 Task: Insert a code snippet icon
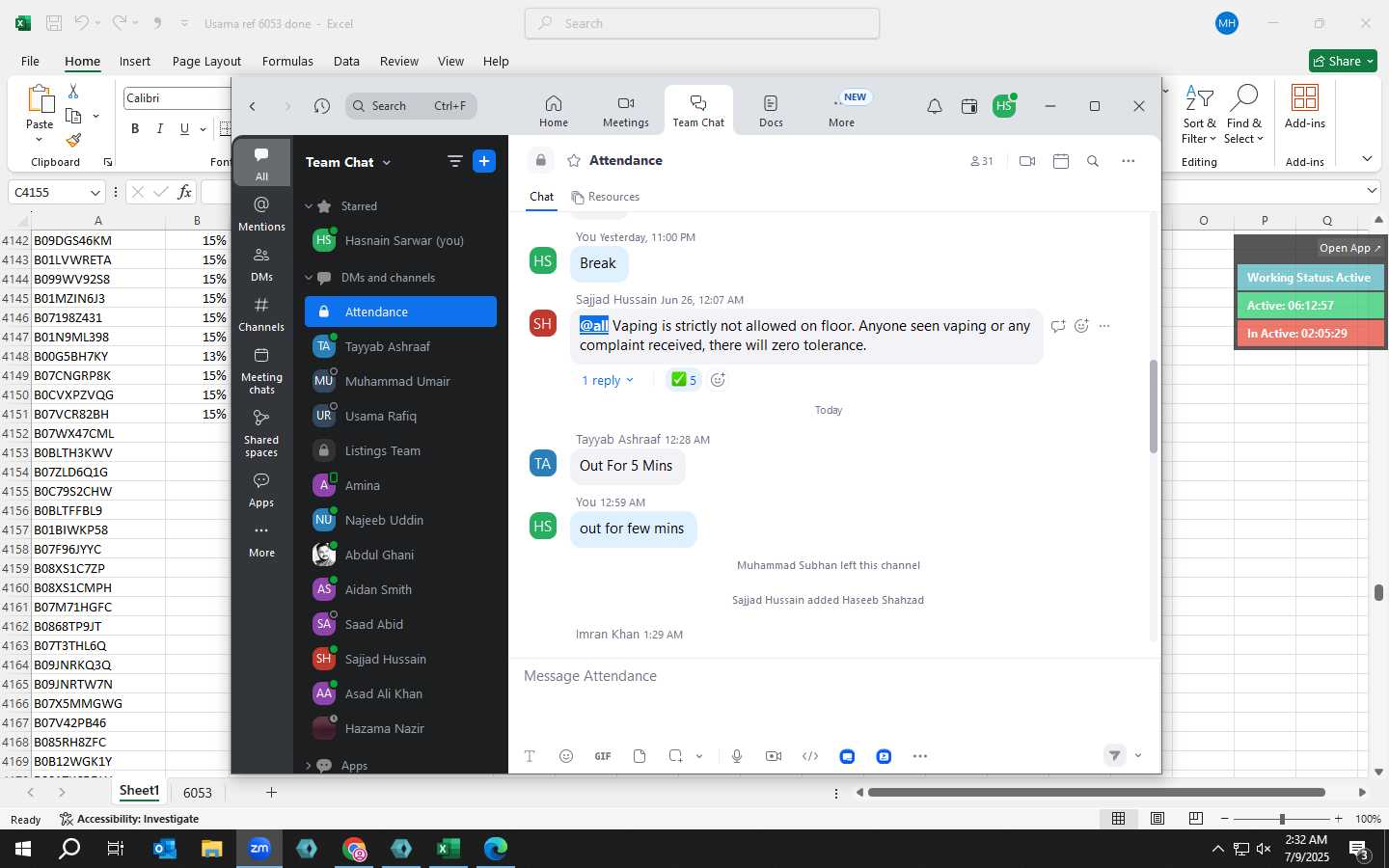(x=810, y=756)
